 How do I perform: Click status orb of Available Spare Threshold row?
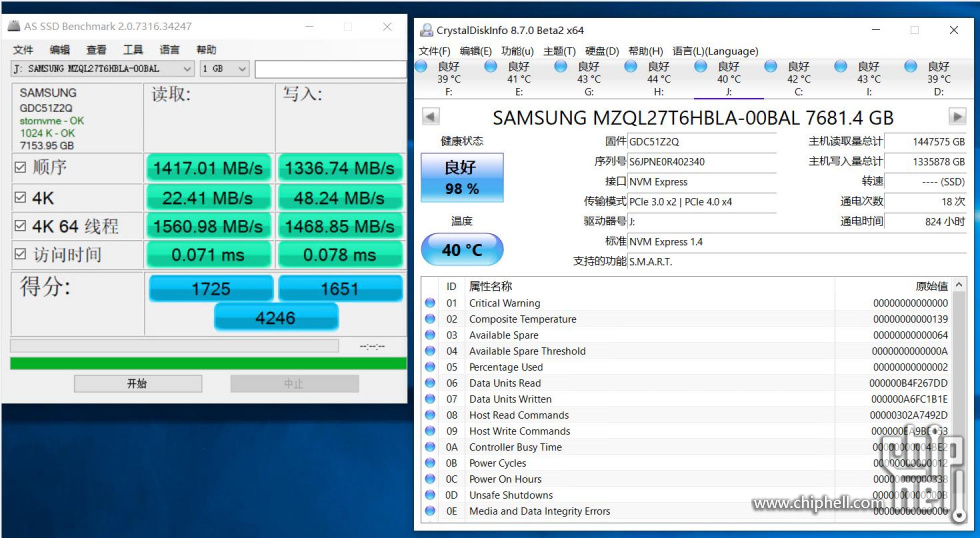pyautogui.click(x=430, y=351)
